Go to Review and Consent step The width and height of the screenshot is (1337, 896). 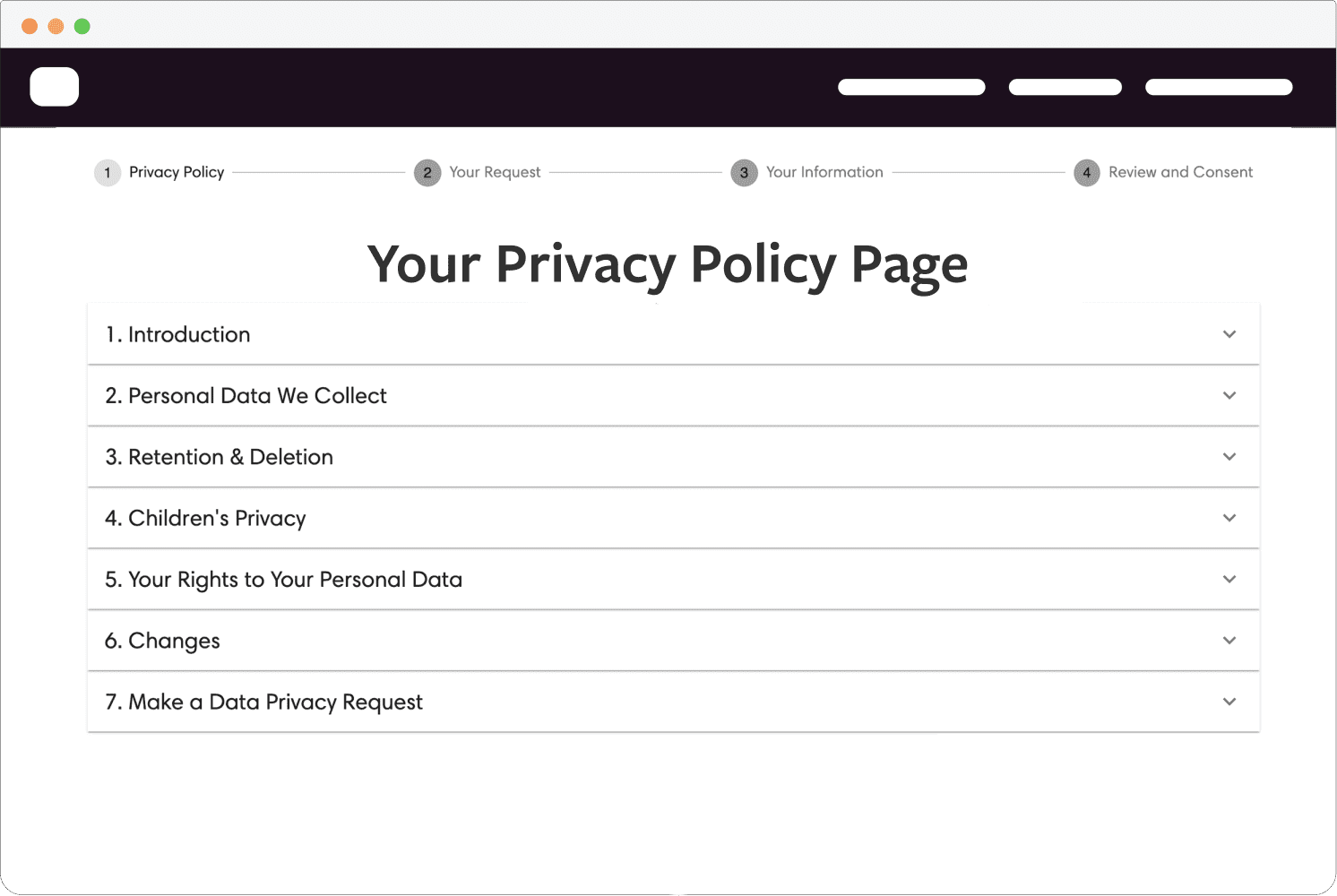click(x=1180, y=172)
